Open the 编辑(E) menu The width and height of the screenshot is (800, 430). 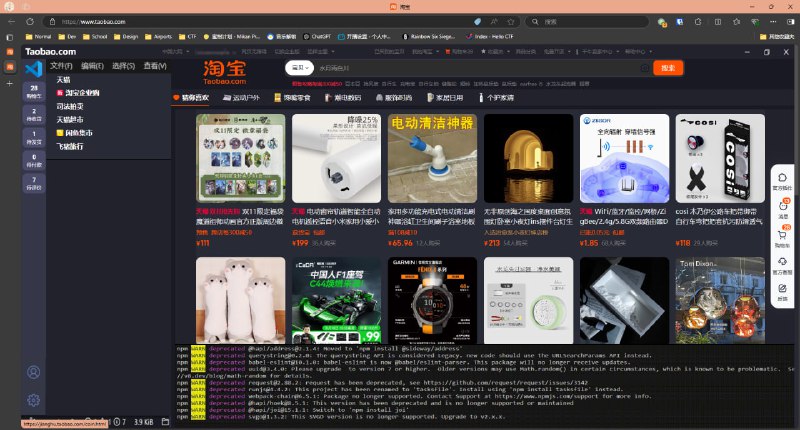coord(92,66)
